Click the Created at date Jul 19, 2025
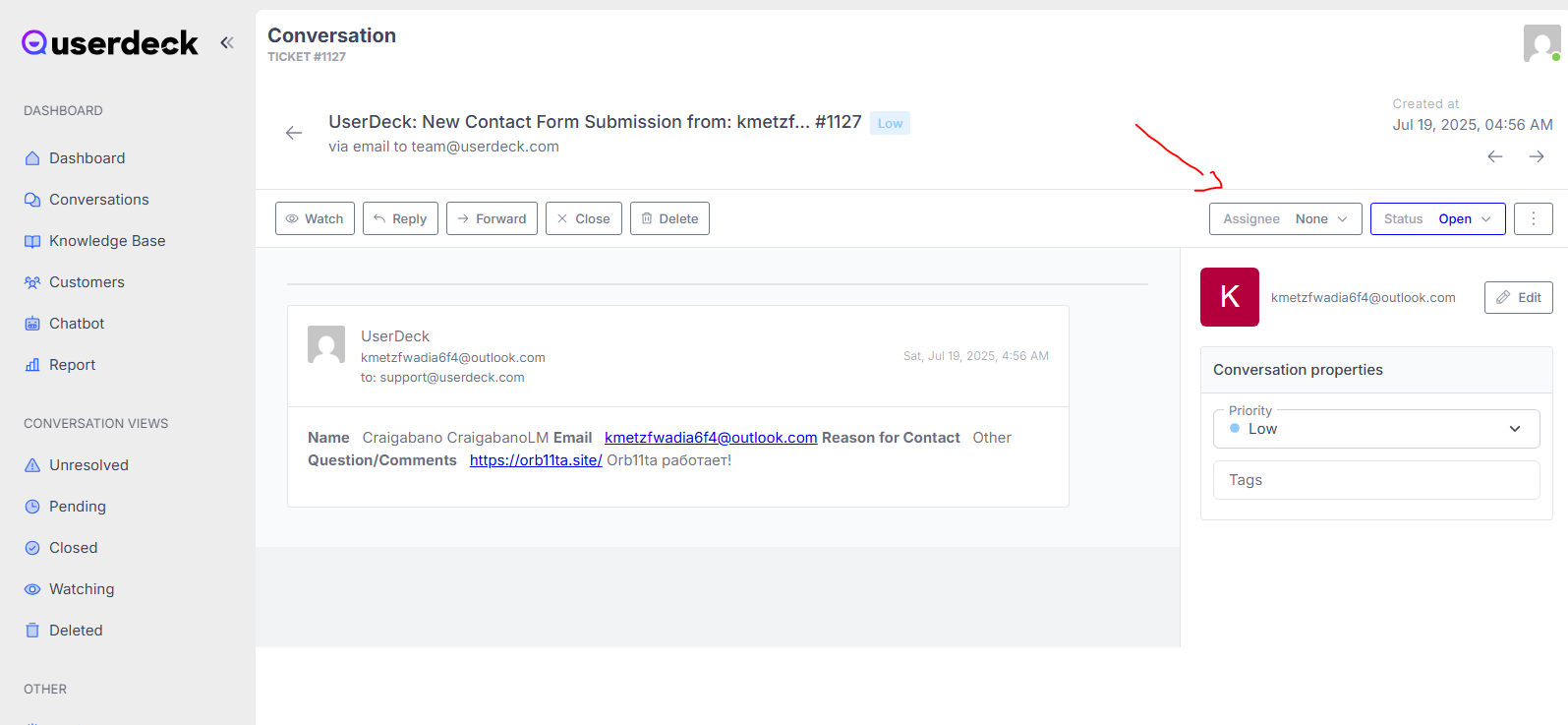1568x725 pixels. 1473,125
